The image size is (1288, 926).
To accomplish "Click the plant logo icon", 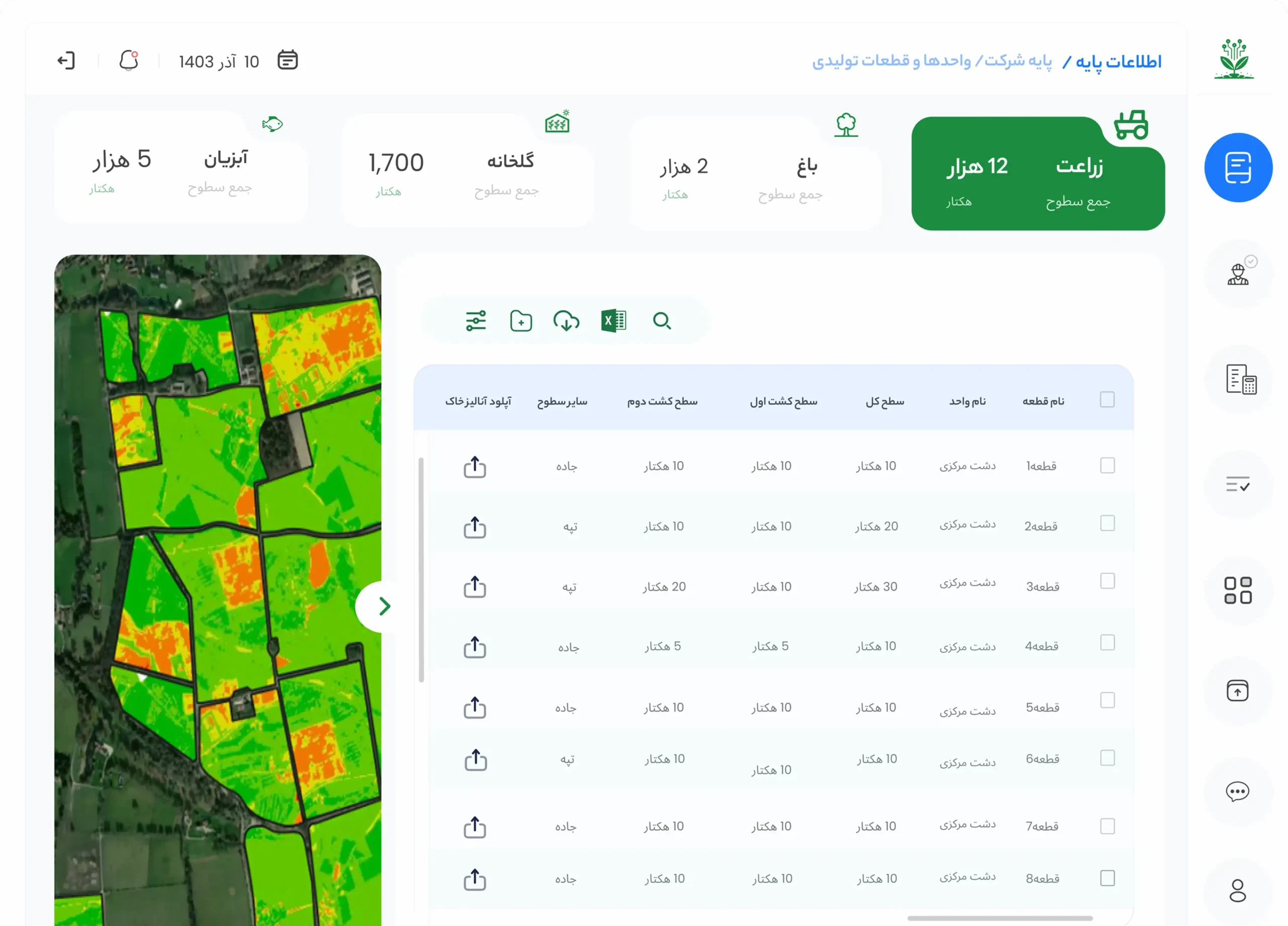I will [x=1234, y=58].
